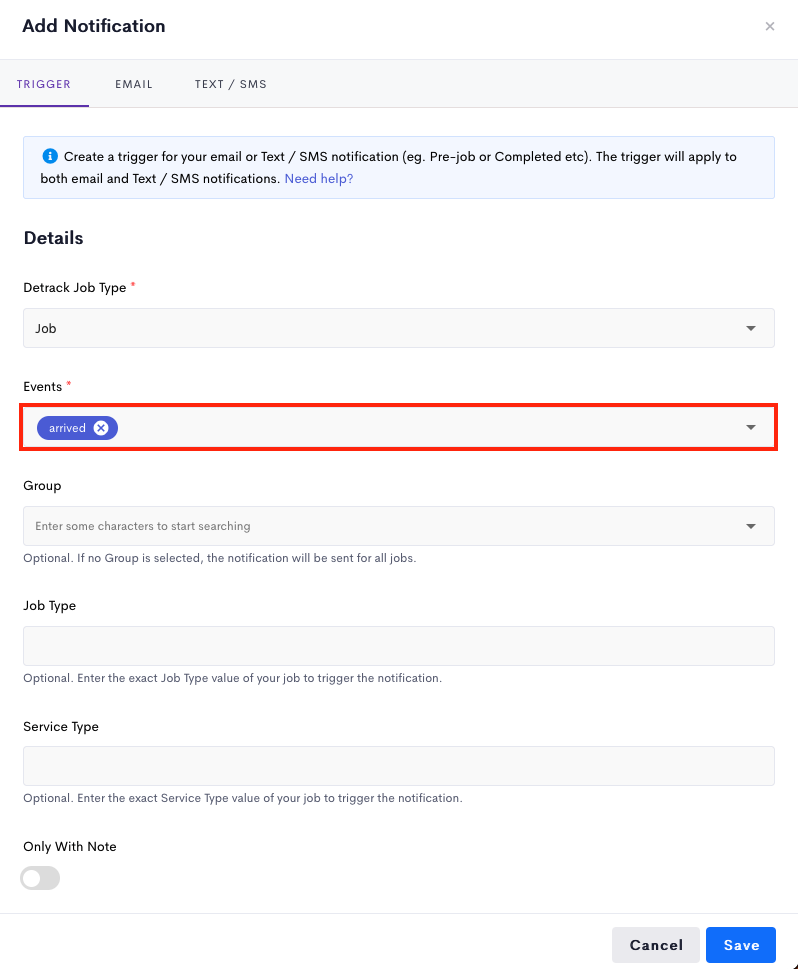This screenshot has width=798, height=969.
Task: Focus the Job Type text field
Action: coord(399,646)
